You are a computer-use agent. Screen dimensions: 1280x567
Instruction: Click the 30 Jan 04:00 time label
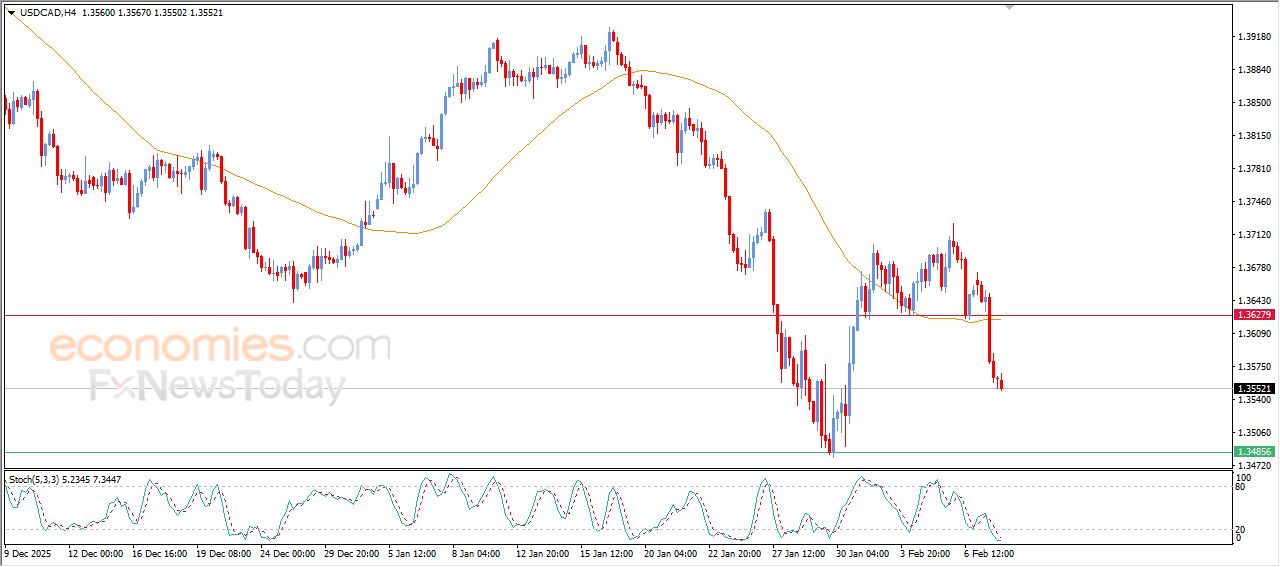[863, 552]
